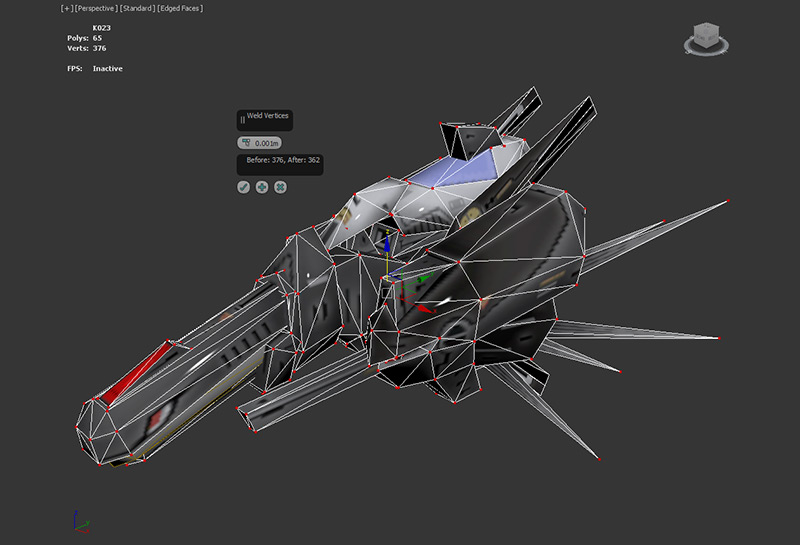
Task: Open the [Edged Faces] shading menu
Action: tap(180, 8)
